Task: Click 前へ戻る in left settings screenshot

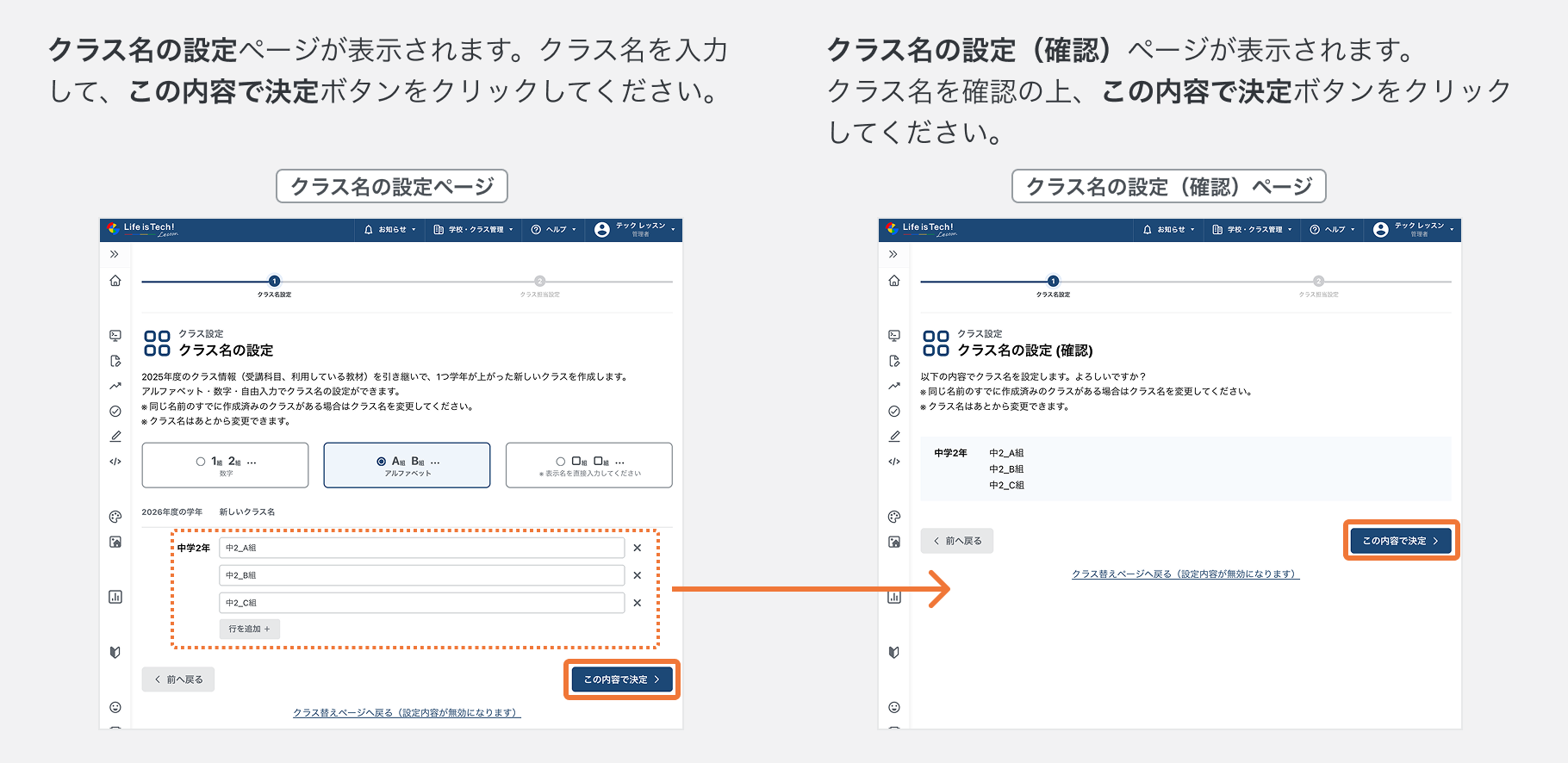Action: (178, 679)
